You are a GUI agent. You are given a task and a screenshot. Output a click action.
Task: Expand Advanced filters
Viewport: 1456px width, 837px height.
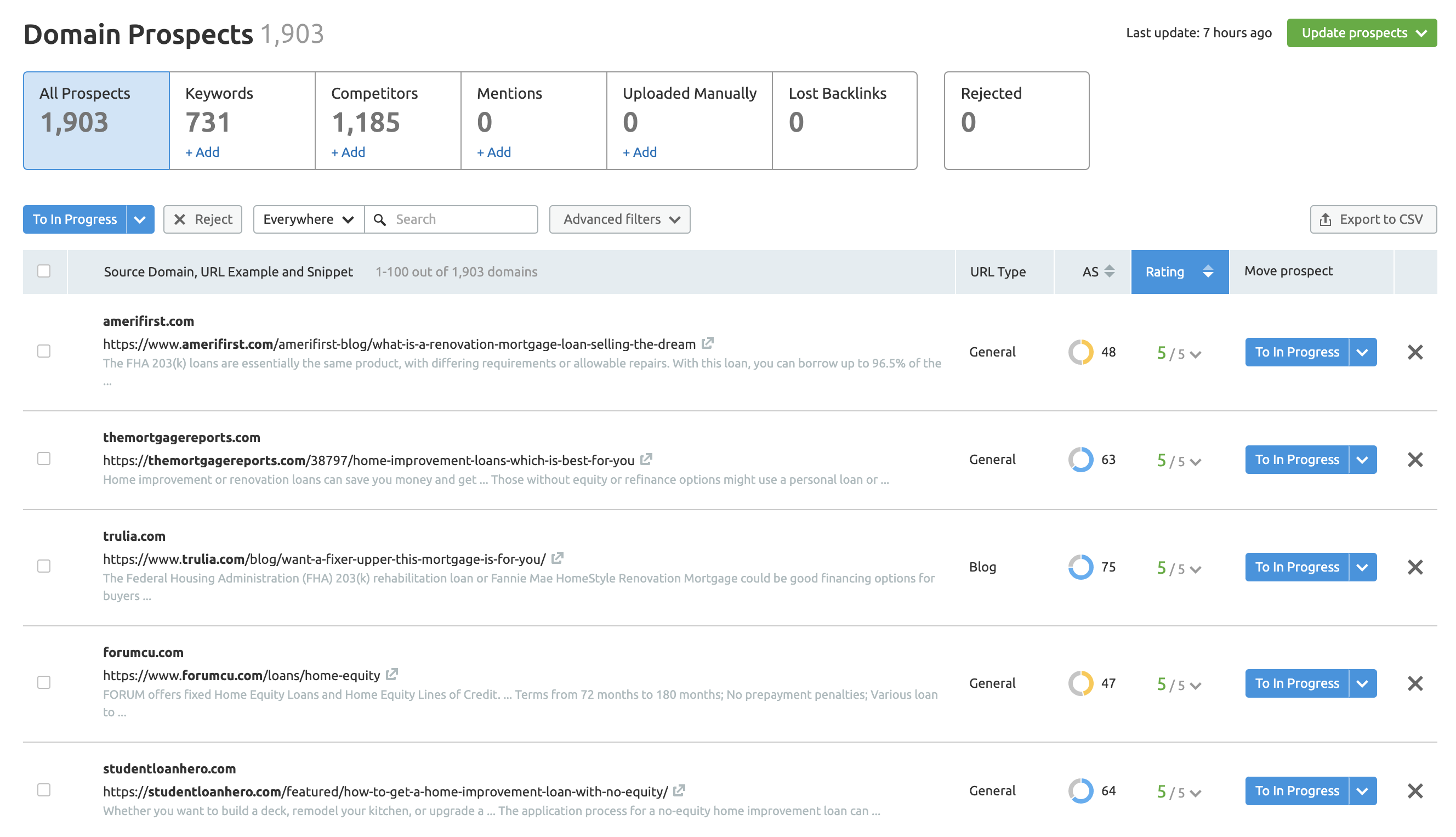[619, 219]
